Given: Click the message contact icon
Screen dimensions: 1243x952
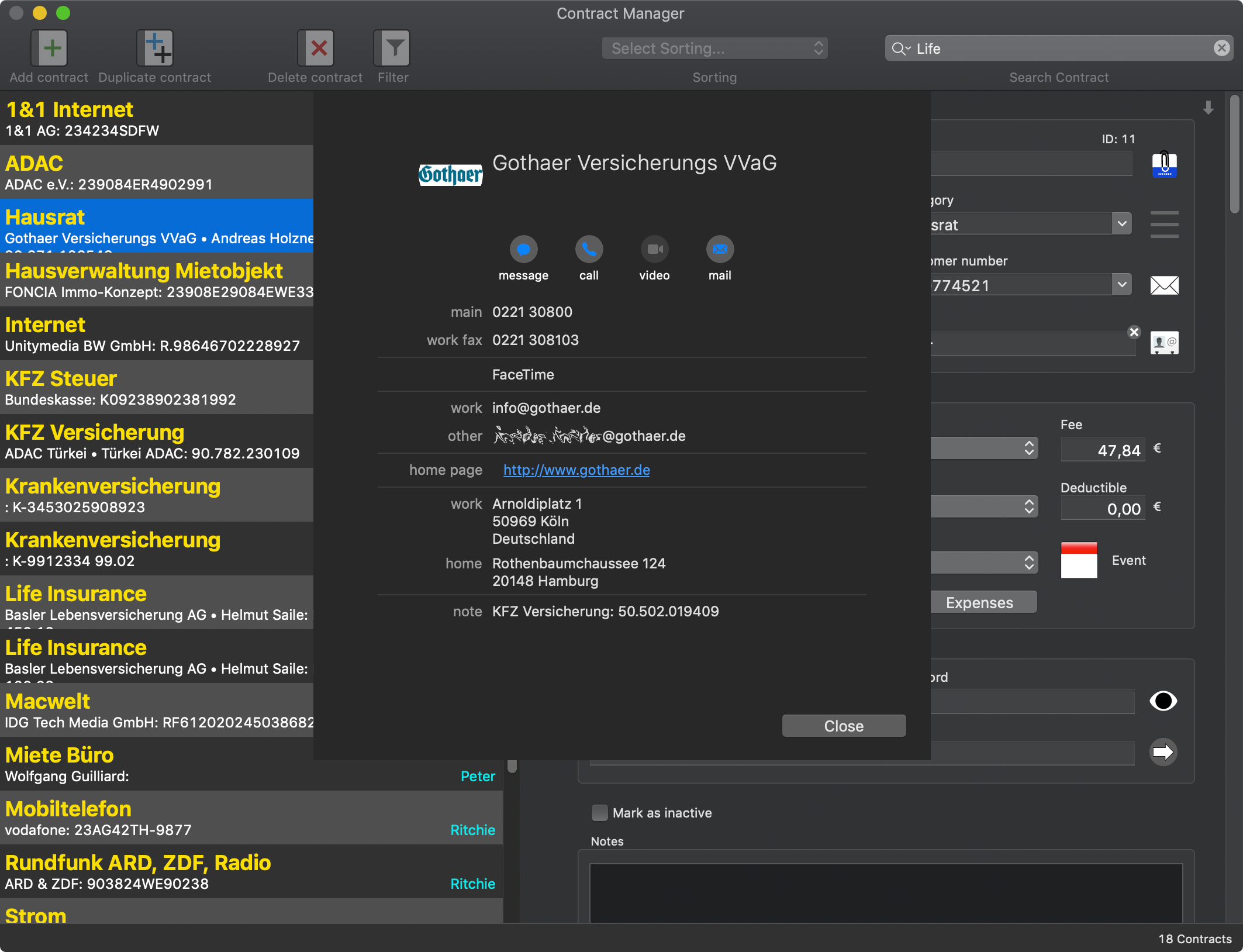Looking at the screenshot, I should click(523, 250).
